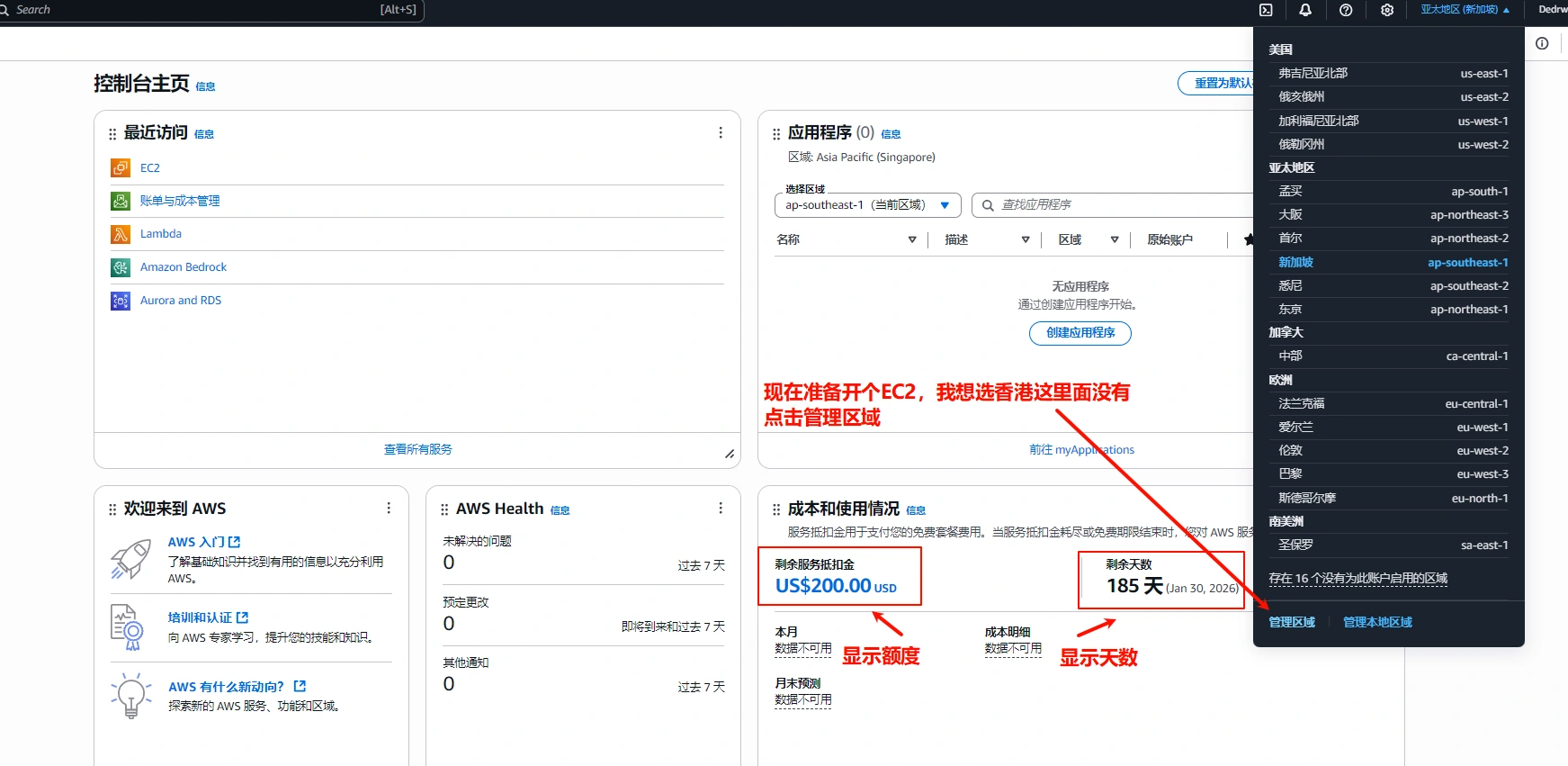This screenshot has height=766, width=1568.
Task: Open the help question mark icon
Action: pos(1346,10)
